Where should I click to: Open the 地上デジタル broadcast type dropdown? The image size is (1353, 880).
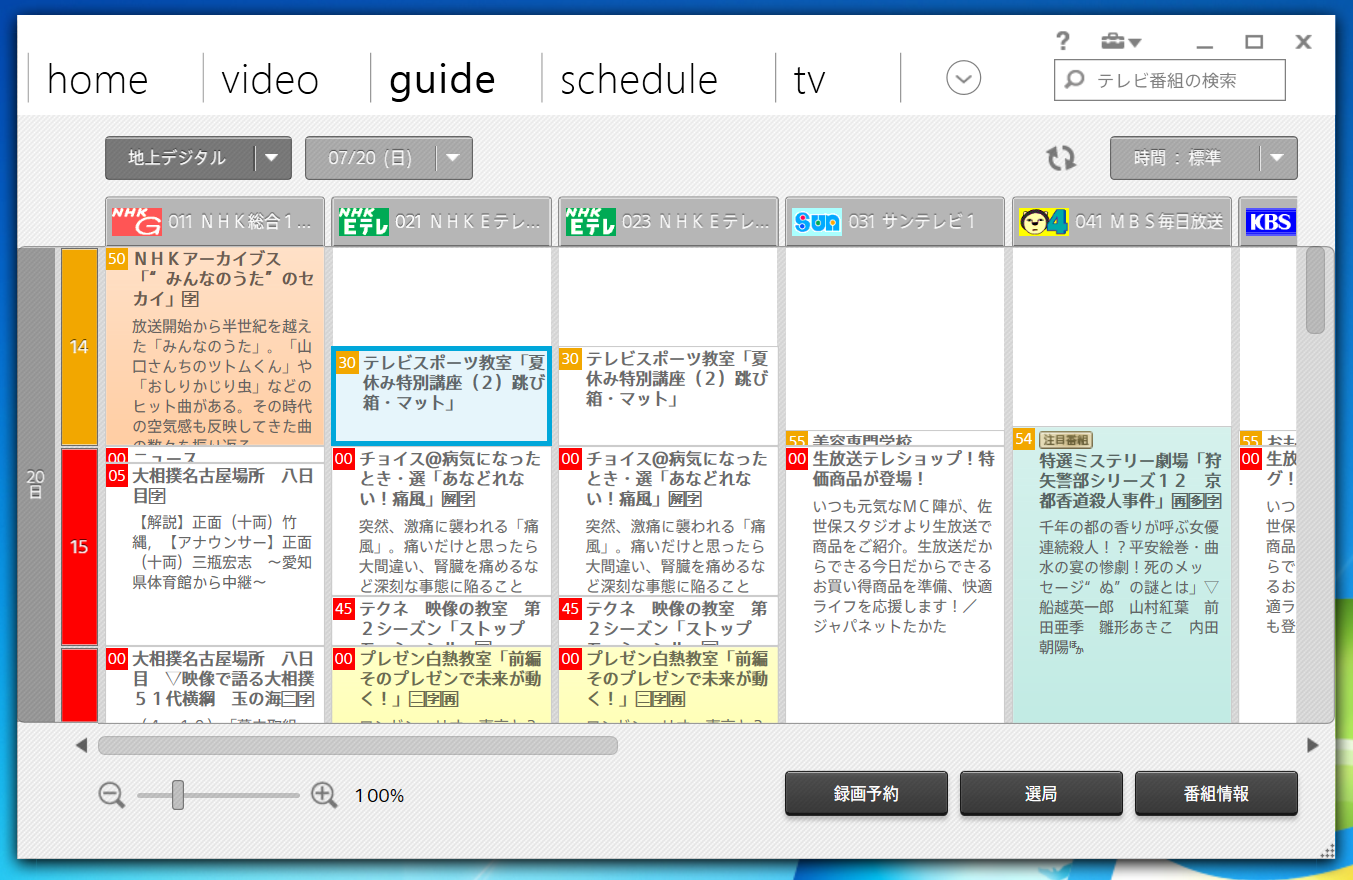[198, 158]
